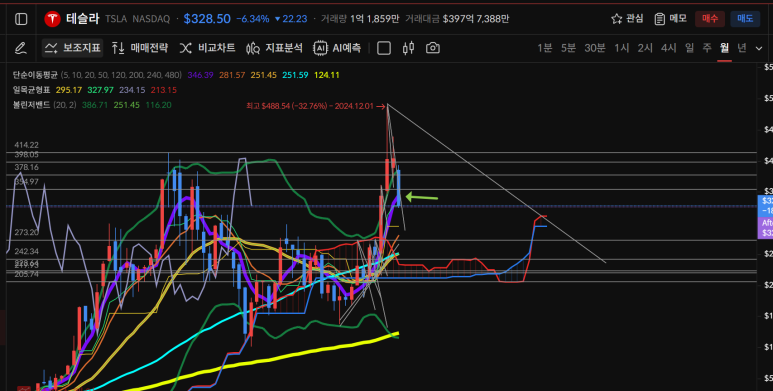Click 일목균형표 indicator label
This screenshot has height=391, width=773.
pos(32,90)
